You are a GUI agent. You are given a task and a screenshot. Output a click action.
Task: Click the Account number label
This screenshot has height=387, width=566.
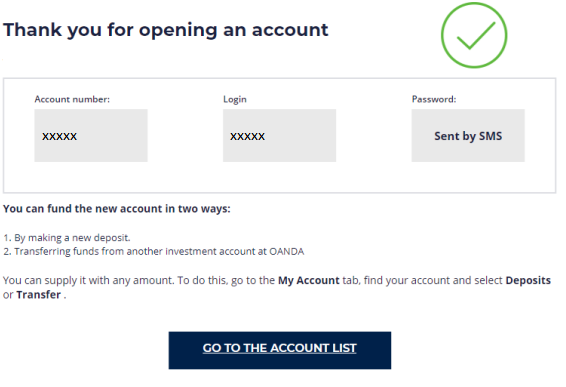tap(72, 99)
